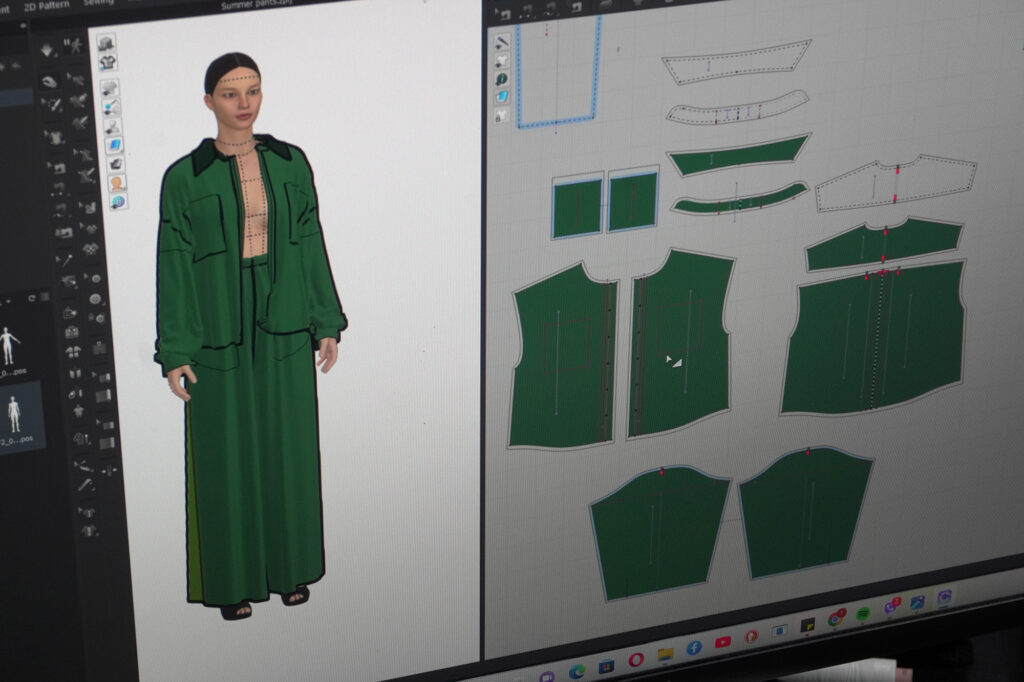1024x682 pixels.
Task: Open the Facebook taskbar icon
Action: [694, 648]
